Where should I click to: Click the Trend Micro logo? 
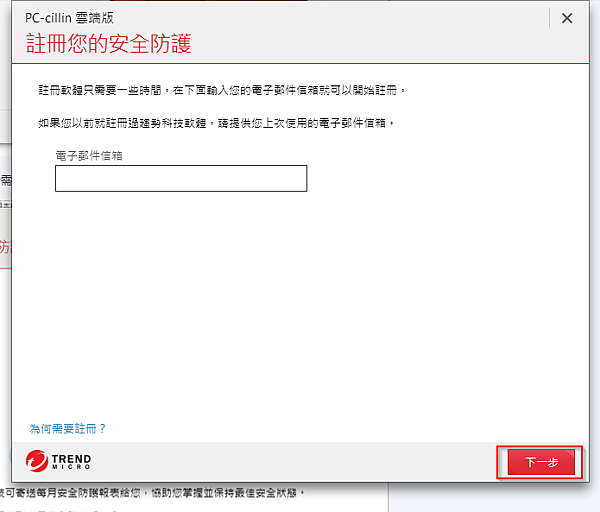click(59, 461)
